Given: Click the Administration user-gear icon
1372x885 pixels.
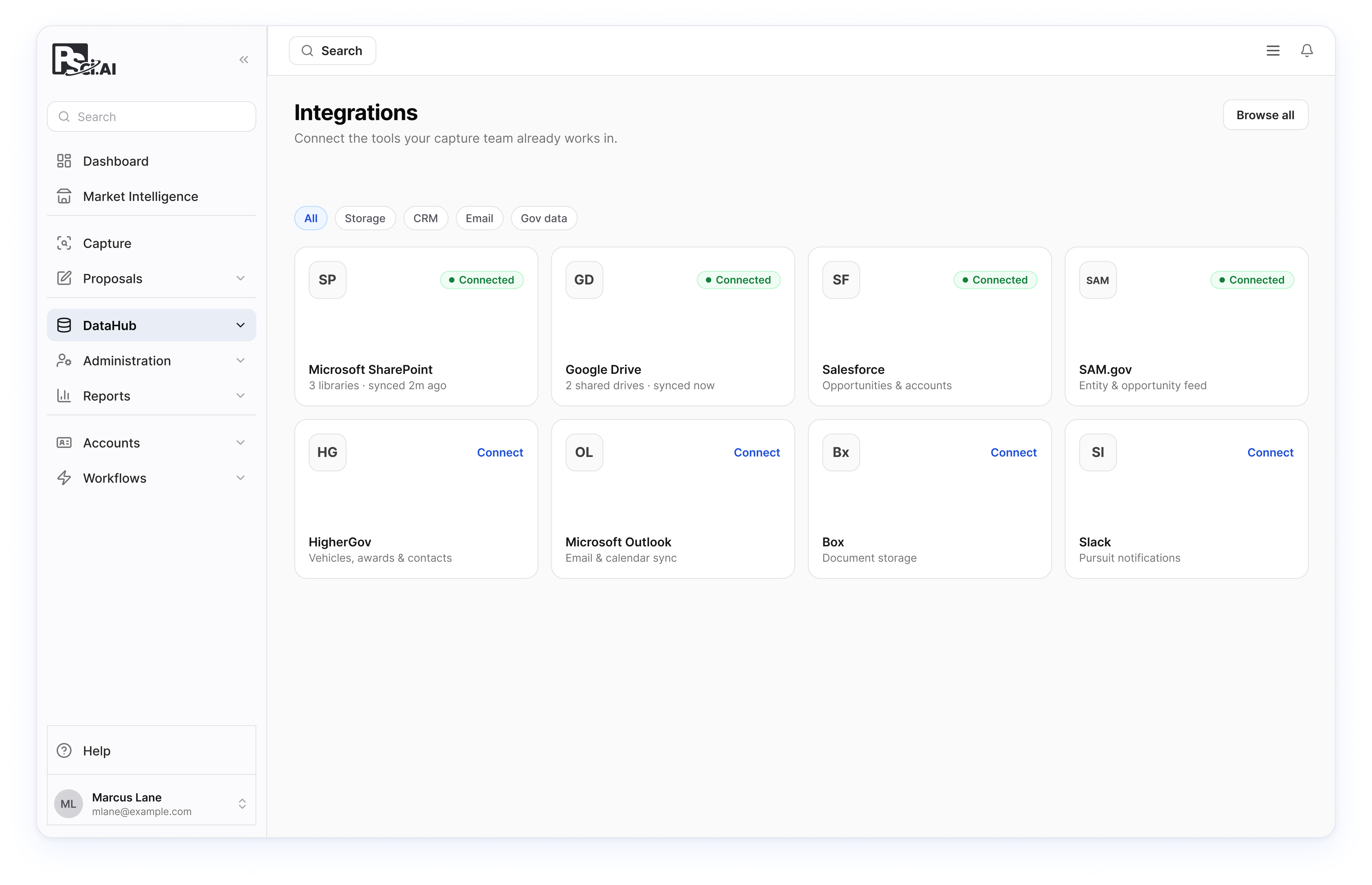Looking at the screenshot, I should pos(64,360).
